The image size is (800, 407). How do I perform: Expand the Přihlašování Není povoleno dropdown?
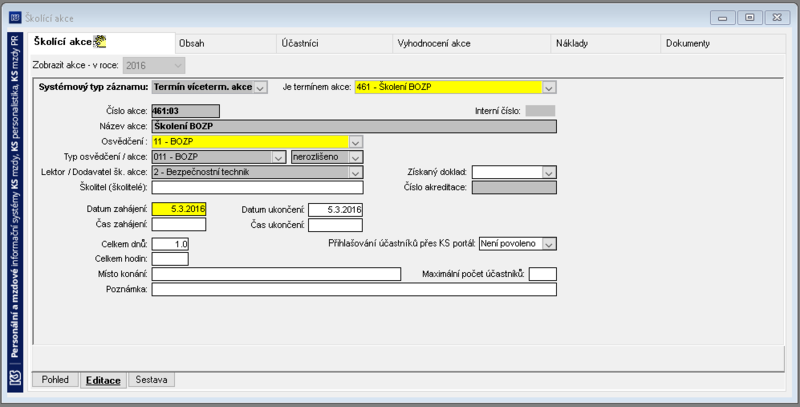pyautogui.click(x=548, y=244)
